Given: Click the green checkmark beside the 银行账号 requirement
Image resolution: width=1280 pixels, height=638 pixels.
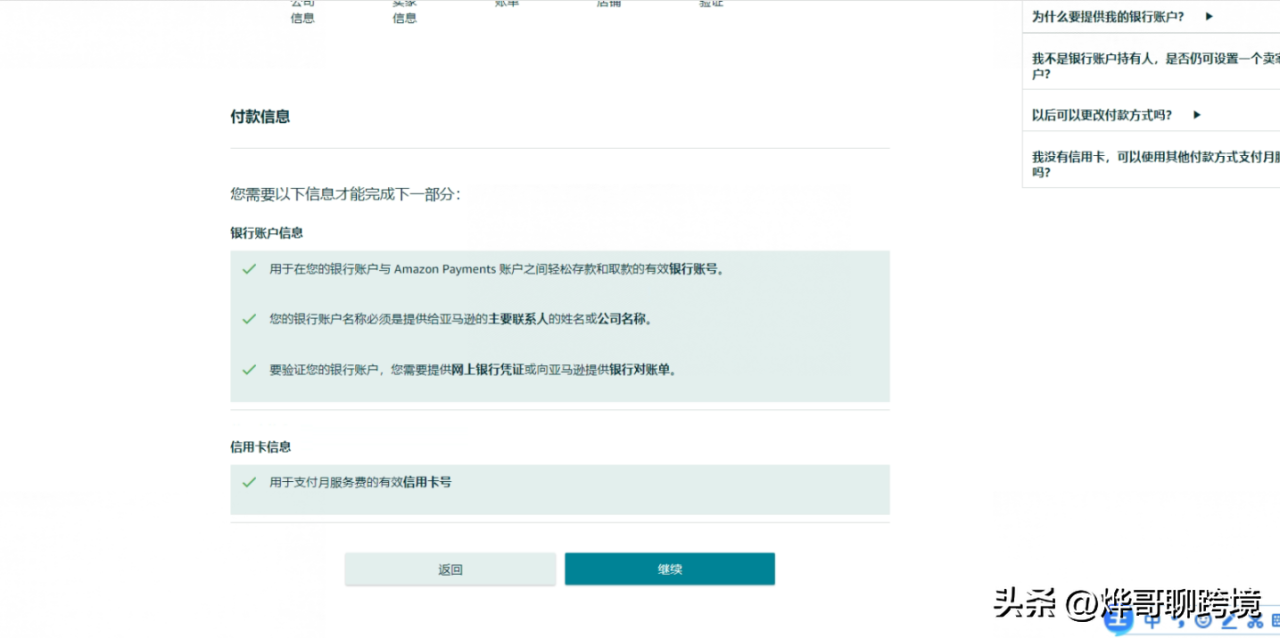Looking at the screenshot, I should coord(248,268).
